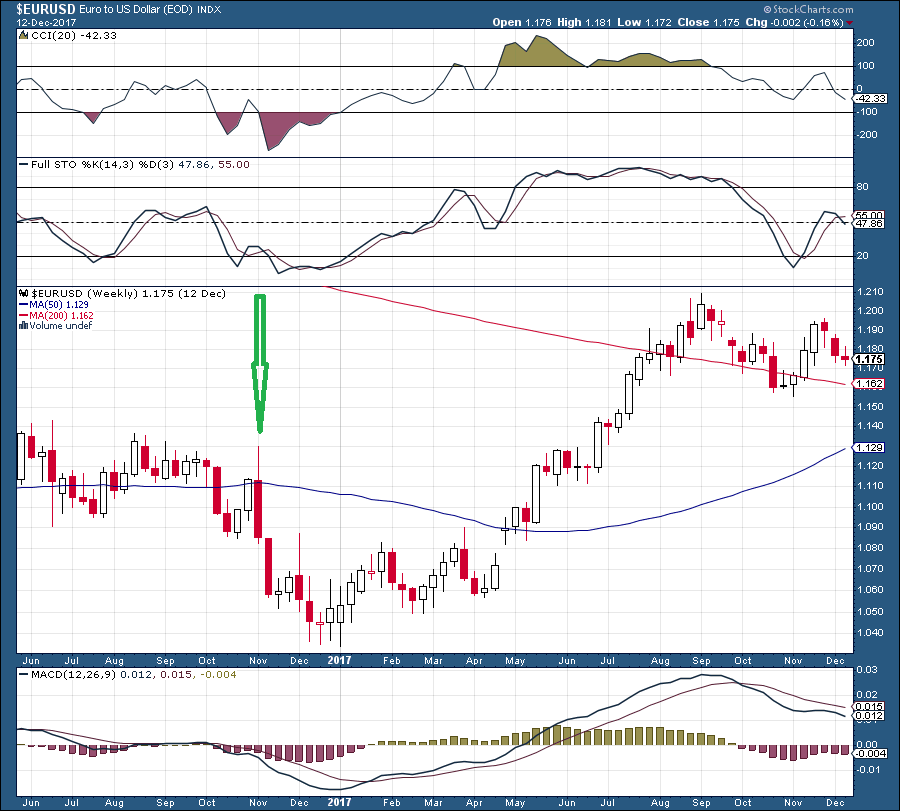Click the 2017 label on price chart axis
900x811 pixels.
[x=339, y=660]
